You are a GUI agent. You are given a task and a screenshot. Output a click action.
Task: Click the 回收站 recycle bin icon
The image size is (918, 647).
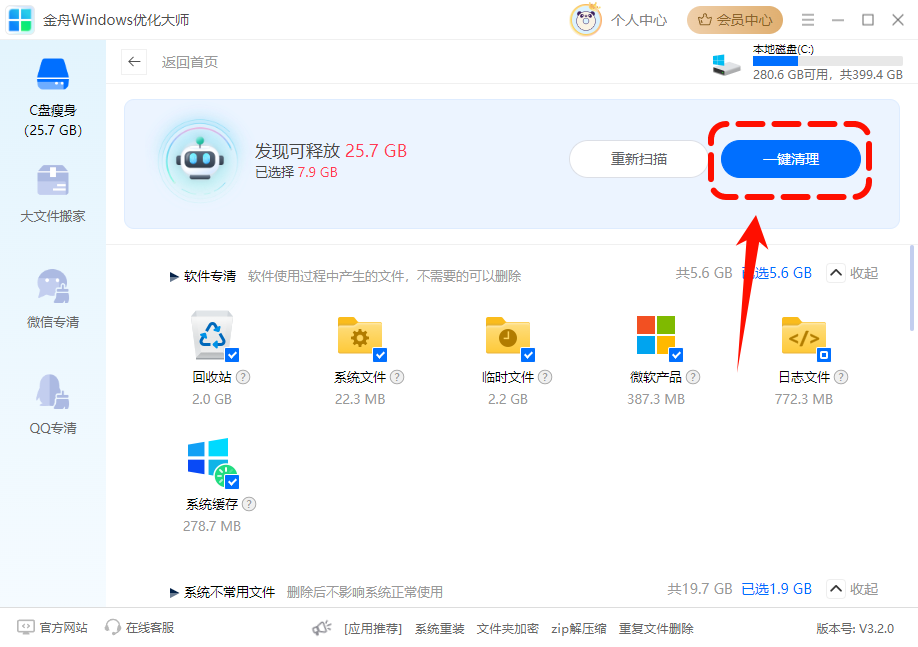click(212, 334)
